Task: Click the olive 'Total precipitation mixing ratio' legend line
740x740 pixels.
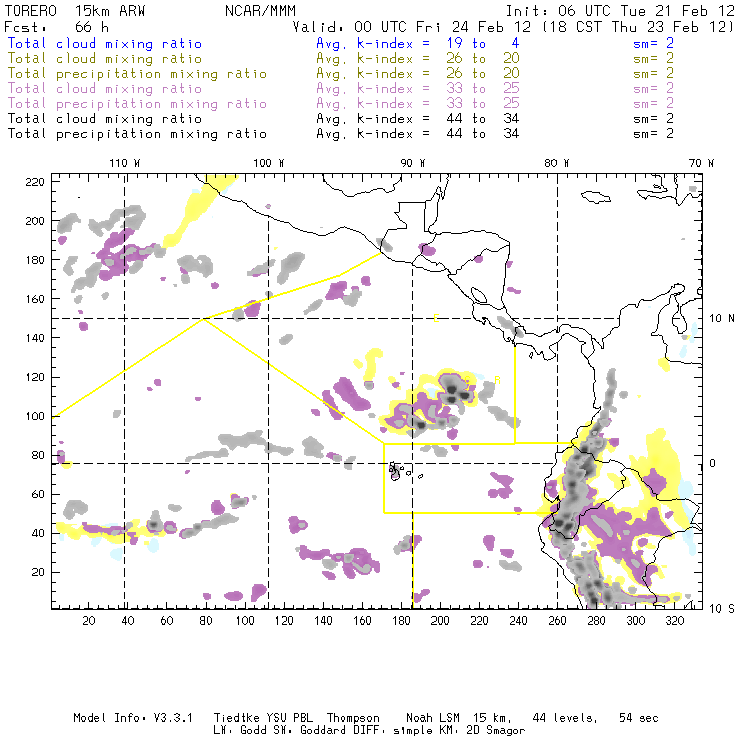Action: coord(137,74)
